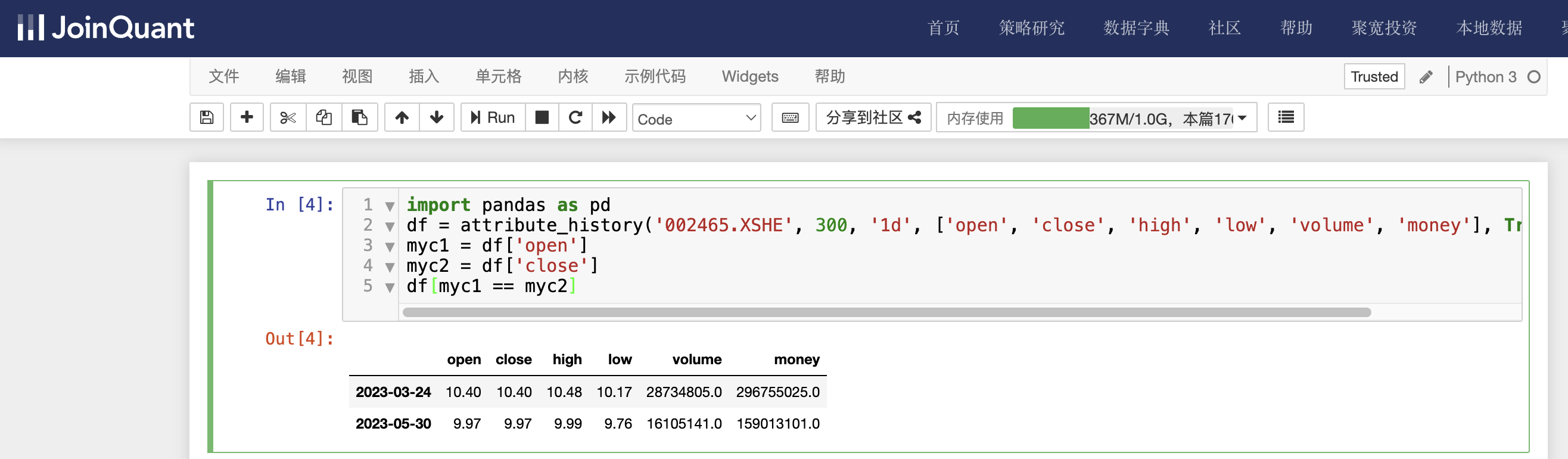Viewport: 1568px width, 459px height.
Task: Open the 编辑 menu
Action: [x=290, y=76]
